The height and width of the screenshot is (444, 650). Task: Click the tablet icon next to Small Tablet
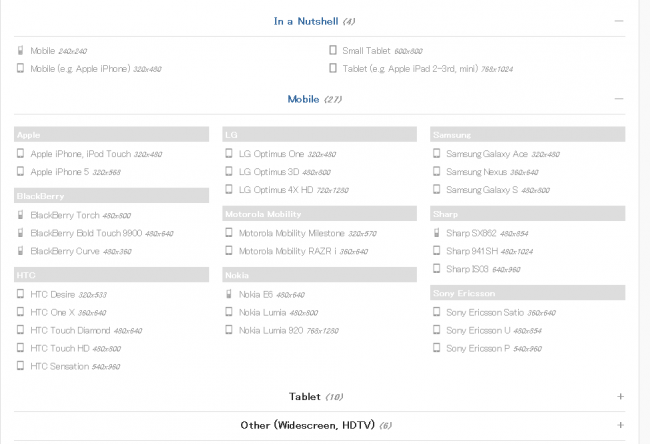[x=333, y=50]
